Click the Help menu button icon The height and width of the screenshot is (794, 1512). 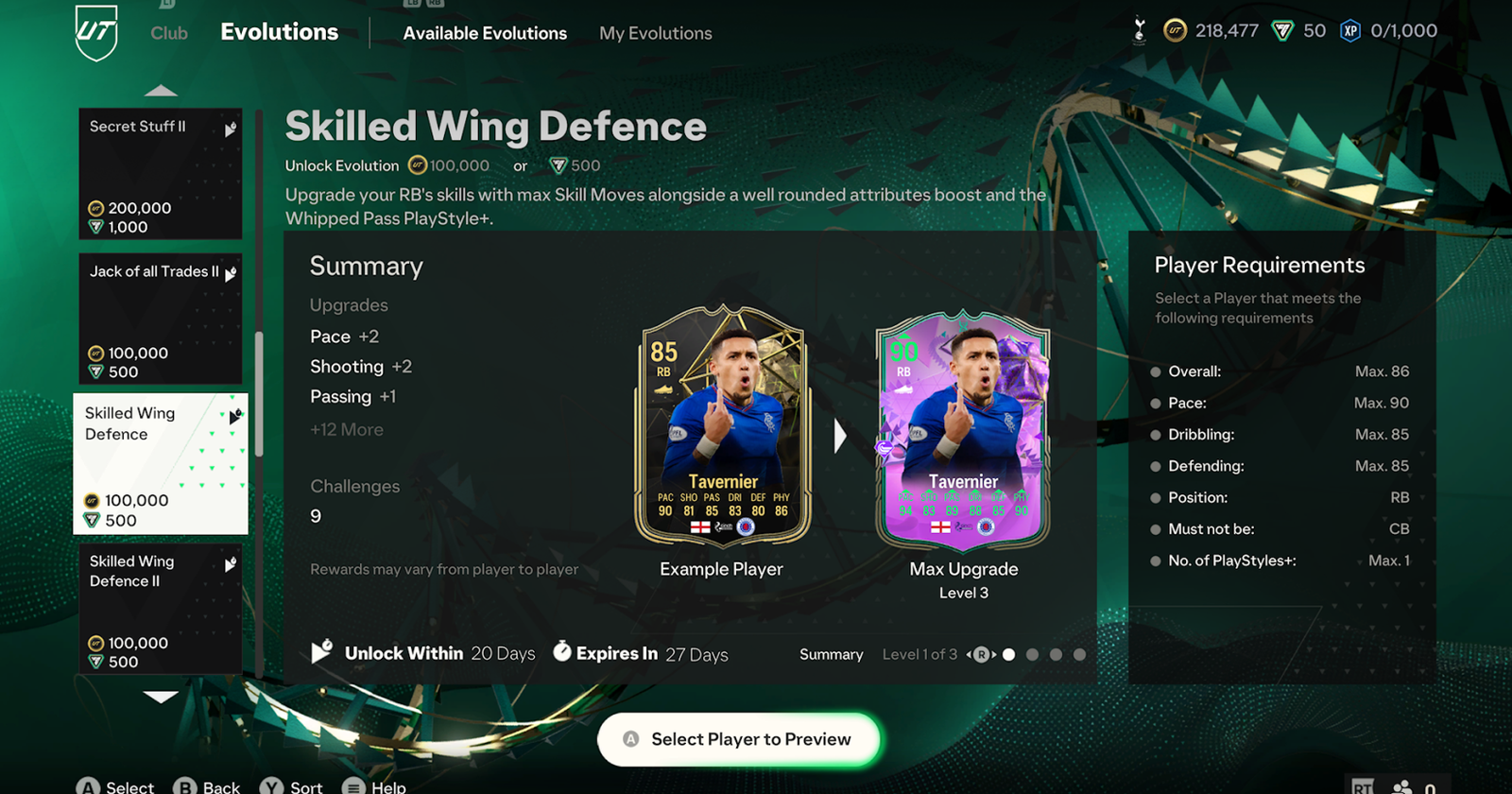tap(353, 786)
